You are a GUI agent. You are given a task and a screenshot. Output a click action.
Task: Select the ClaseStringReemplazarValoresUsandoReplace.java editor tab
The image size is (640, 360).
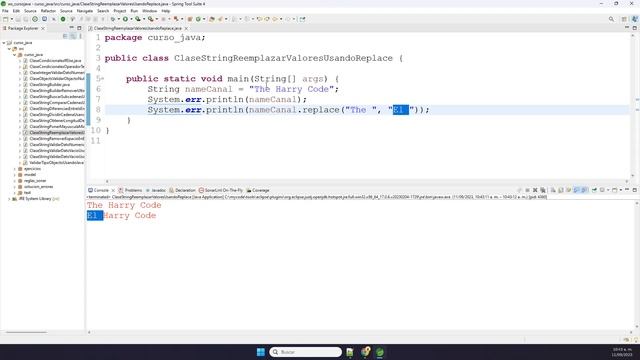(137, 29)
